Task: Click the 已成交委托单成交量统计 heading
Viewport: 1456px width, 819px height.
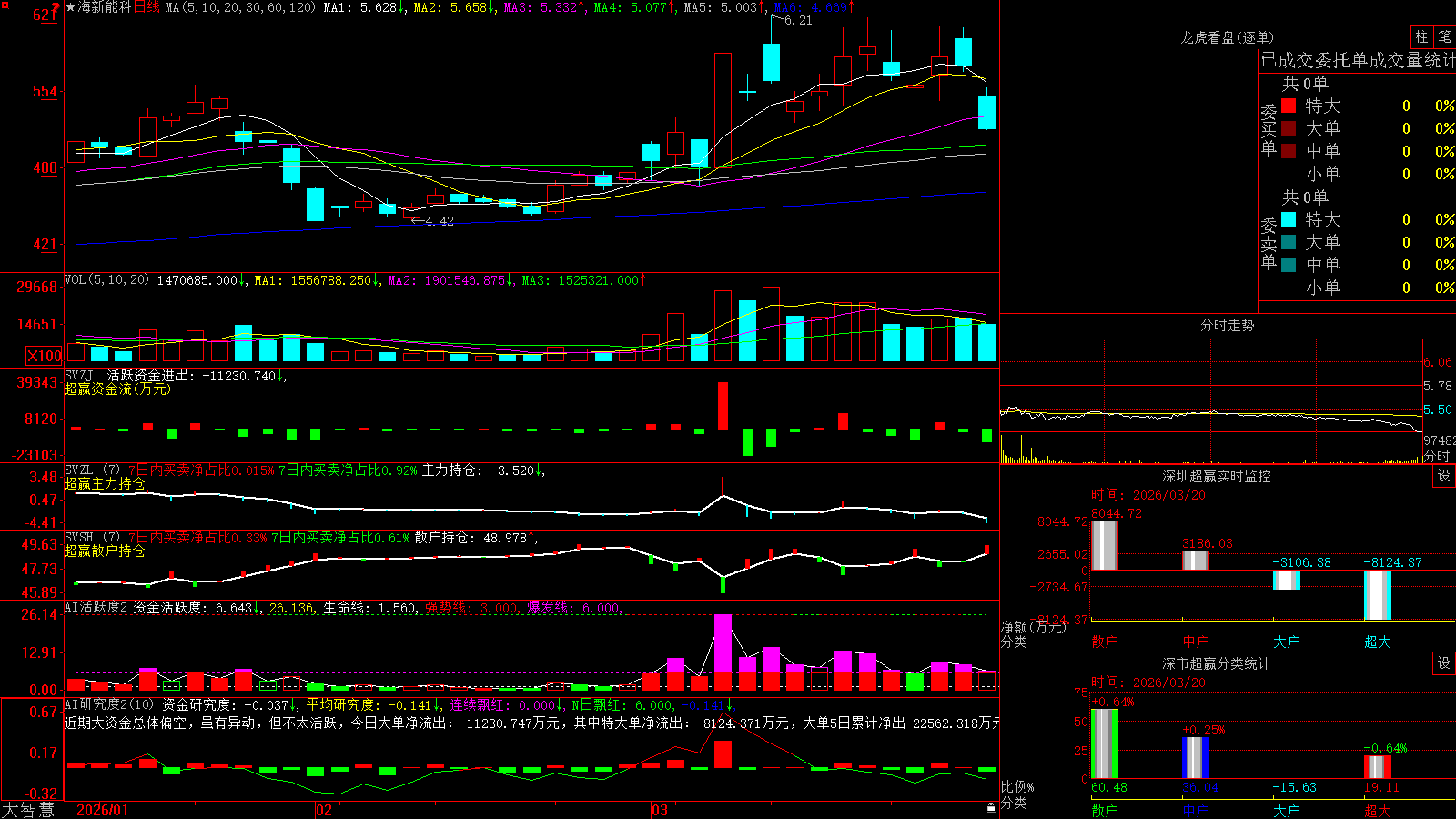Action: click(1358, 60)
